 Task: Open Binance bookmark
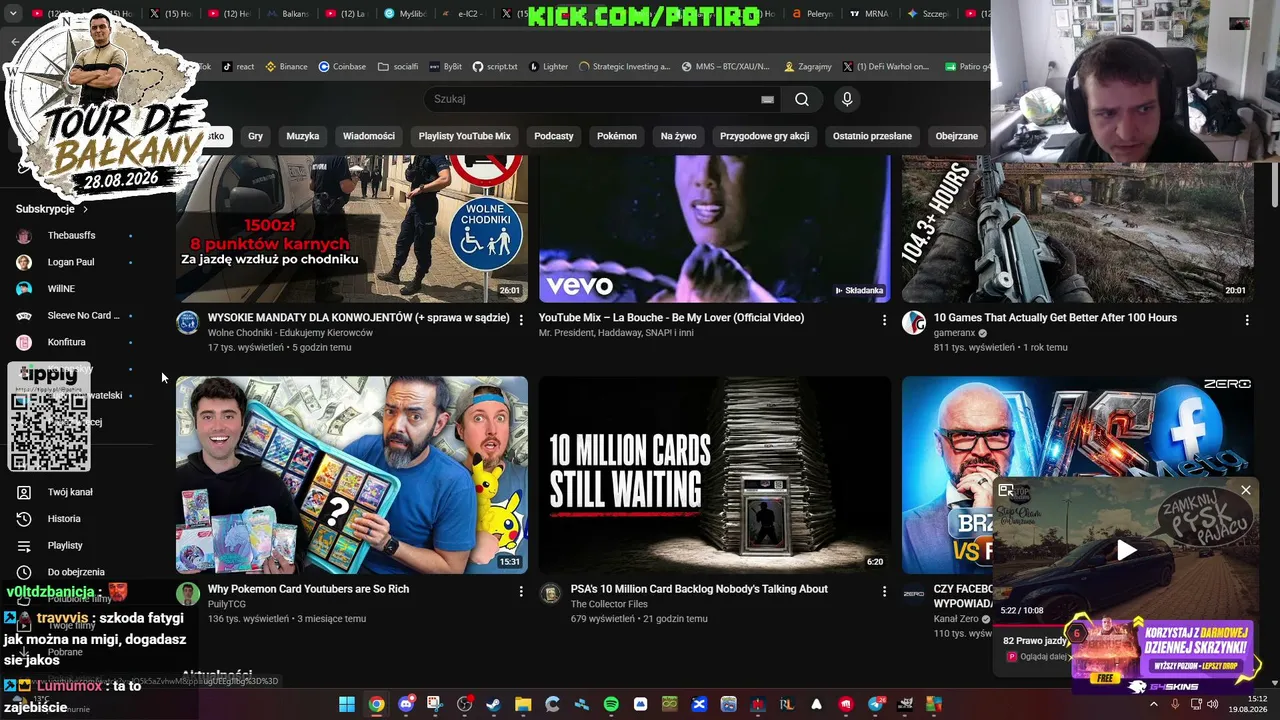286,67
